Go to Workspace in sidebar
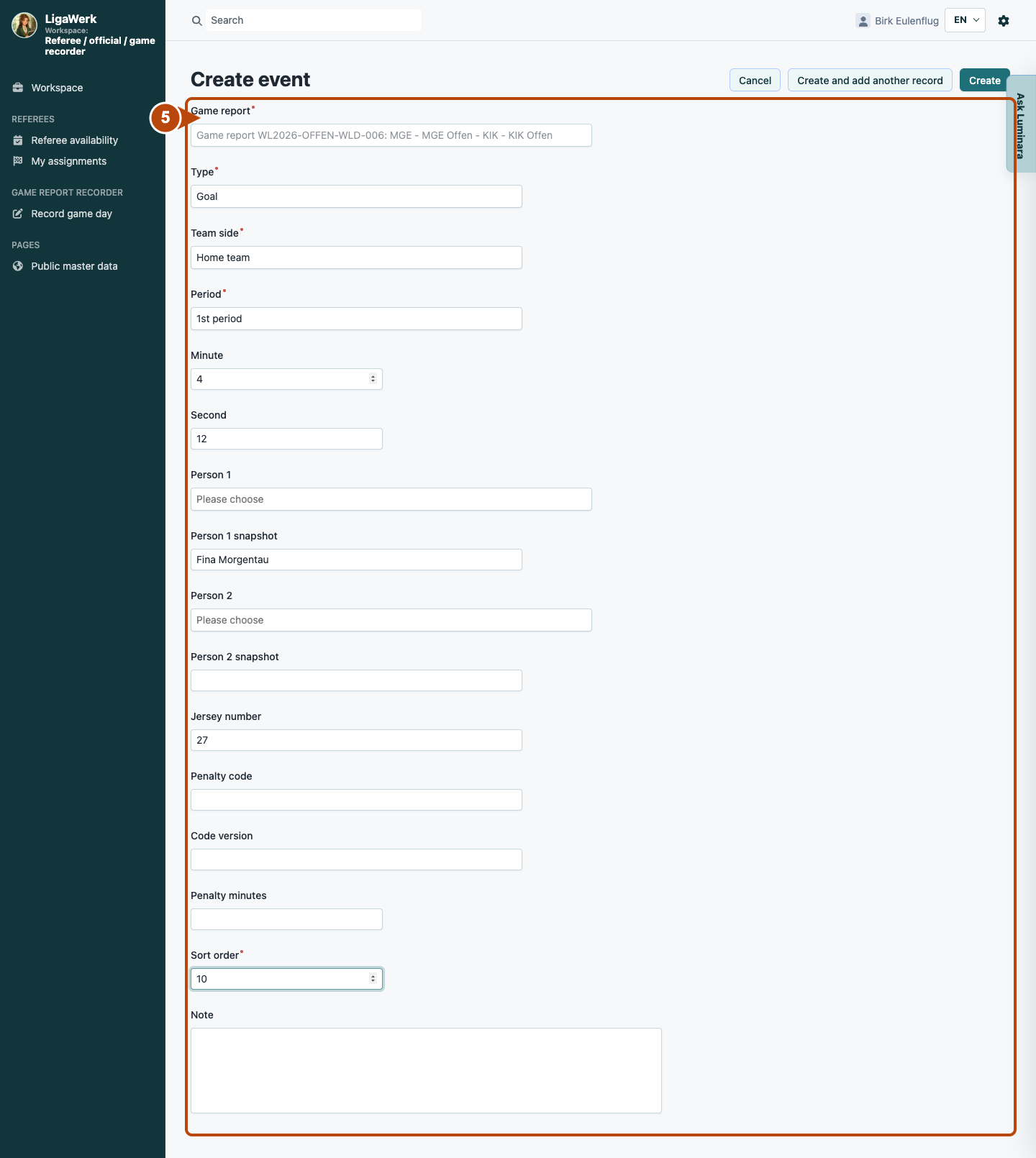This screenshot has height=1158, width=1036. pyautogui.click(x=57, y=88)
